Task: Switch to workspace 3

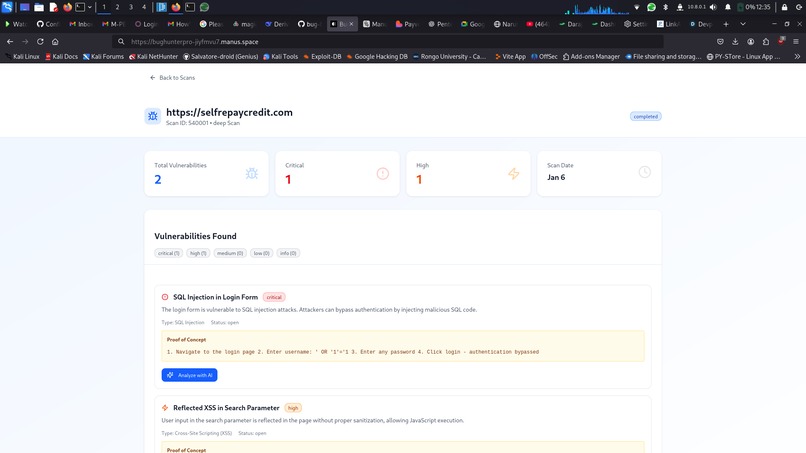Action: pyautogui.click(x=131, y=7)
